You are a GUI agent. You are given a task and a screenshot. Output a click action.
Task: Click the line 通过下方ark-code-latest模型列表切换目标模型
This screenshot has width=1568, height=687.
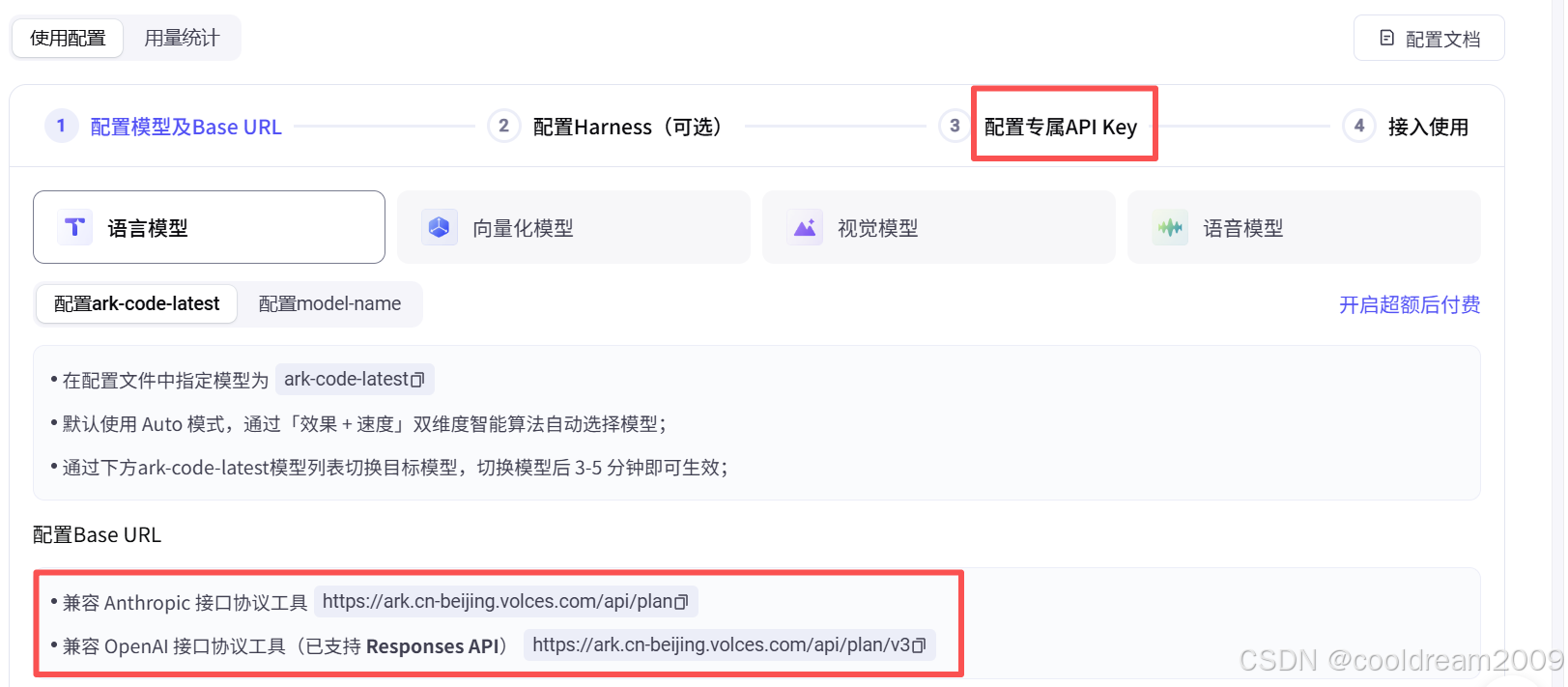coord(395,468)
